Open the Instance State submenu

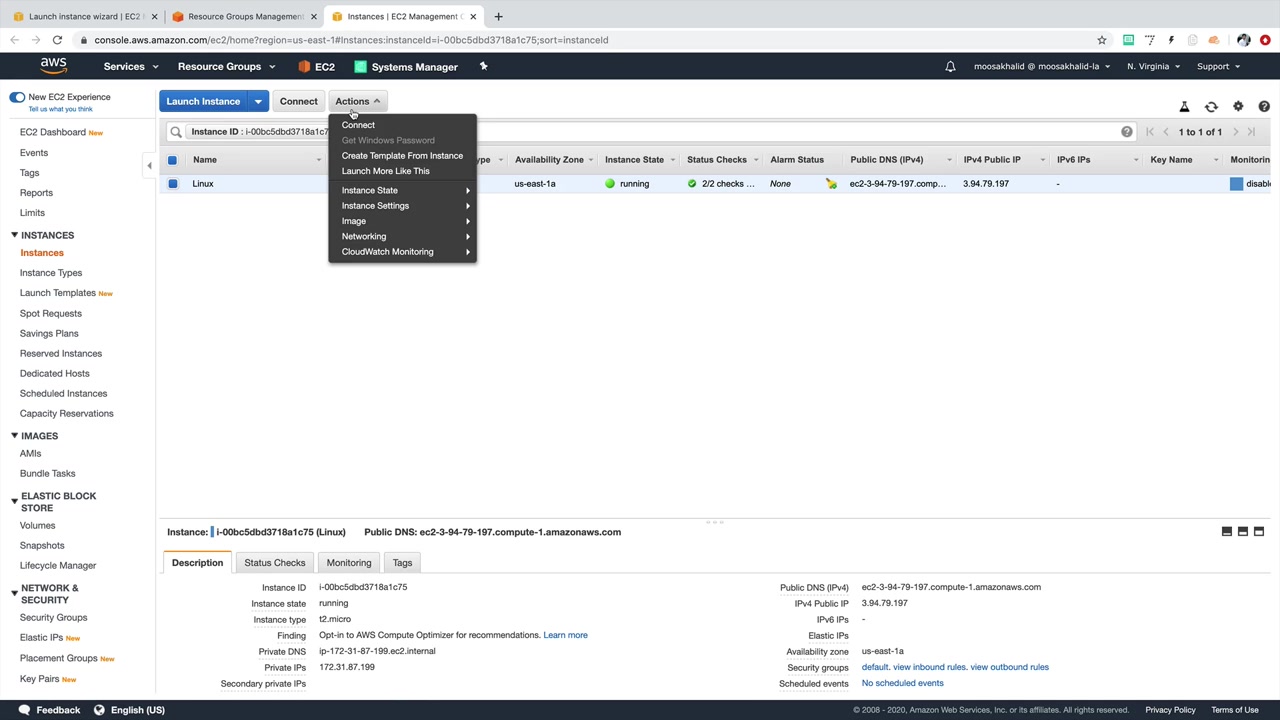(x=402, y=190)
